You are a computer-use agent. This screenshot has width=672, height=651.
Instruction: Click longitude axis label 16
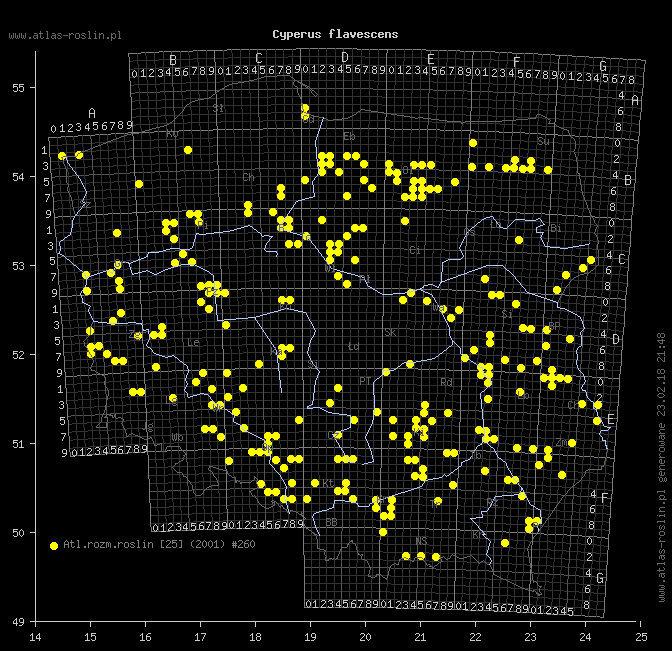pyautogui.click(x=145, y=637)
